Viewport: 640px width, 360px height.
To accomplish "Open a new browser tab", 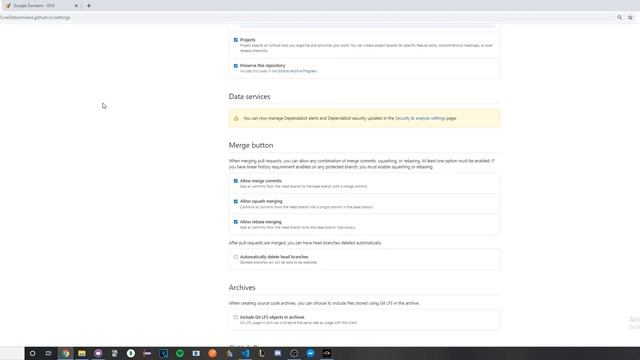I will click(x=89, y=6).
